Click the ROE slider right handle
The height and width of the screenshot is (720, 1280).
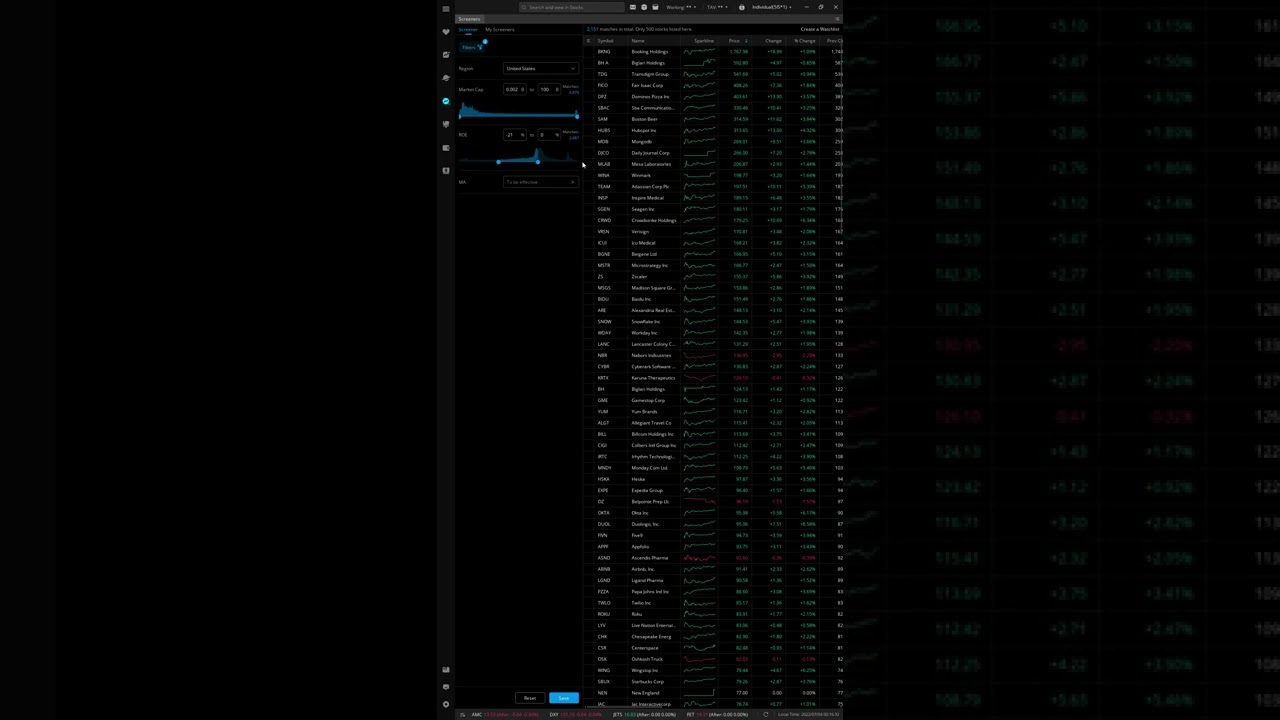click(x=537, y=161)
